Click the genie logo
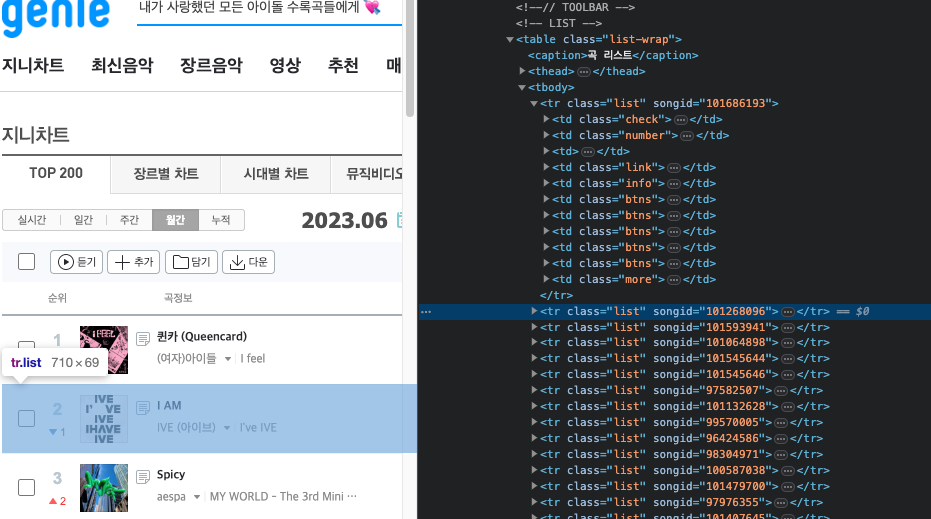Image resolution: width=931 pixels, height=519 pixels. coord(56,16)
